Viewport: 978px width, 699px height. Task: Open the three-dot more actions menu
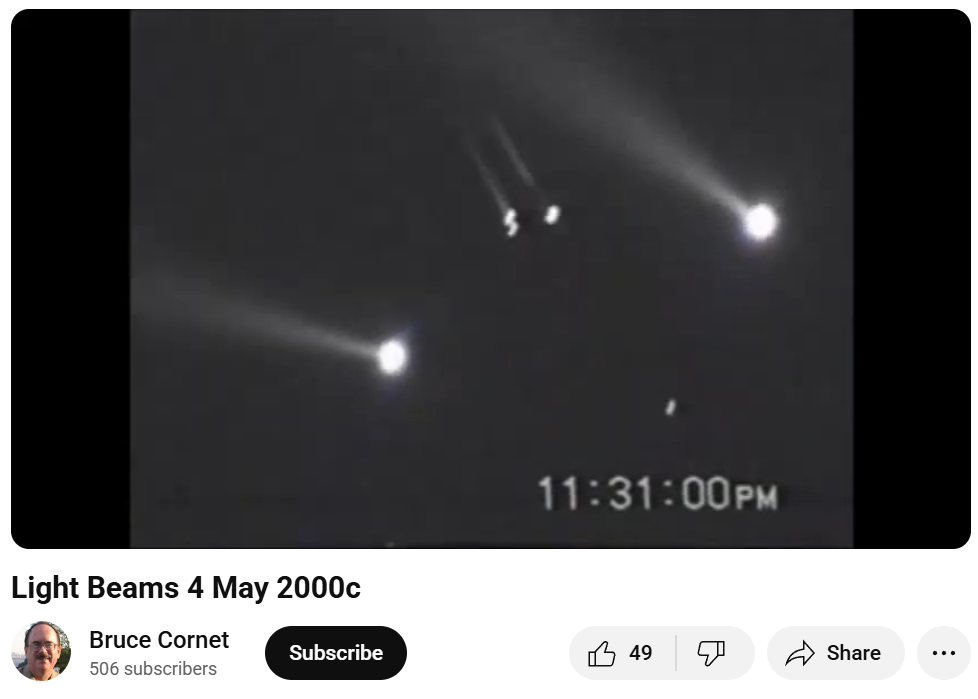pyautogui.click(x=943, y=653)
